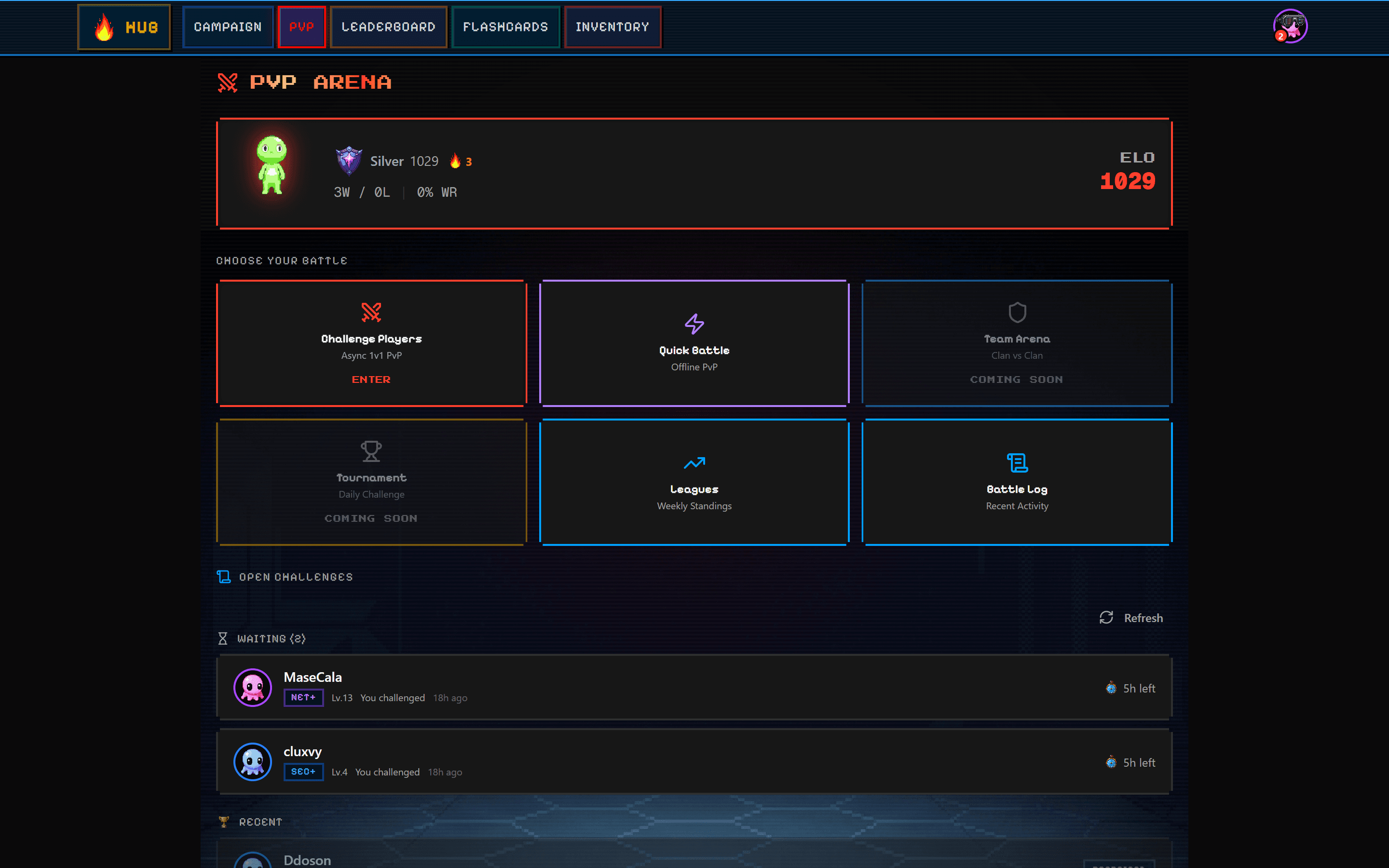Open MaseCala's pink avatar thumbnail

click(253, 687)
